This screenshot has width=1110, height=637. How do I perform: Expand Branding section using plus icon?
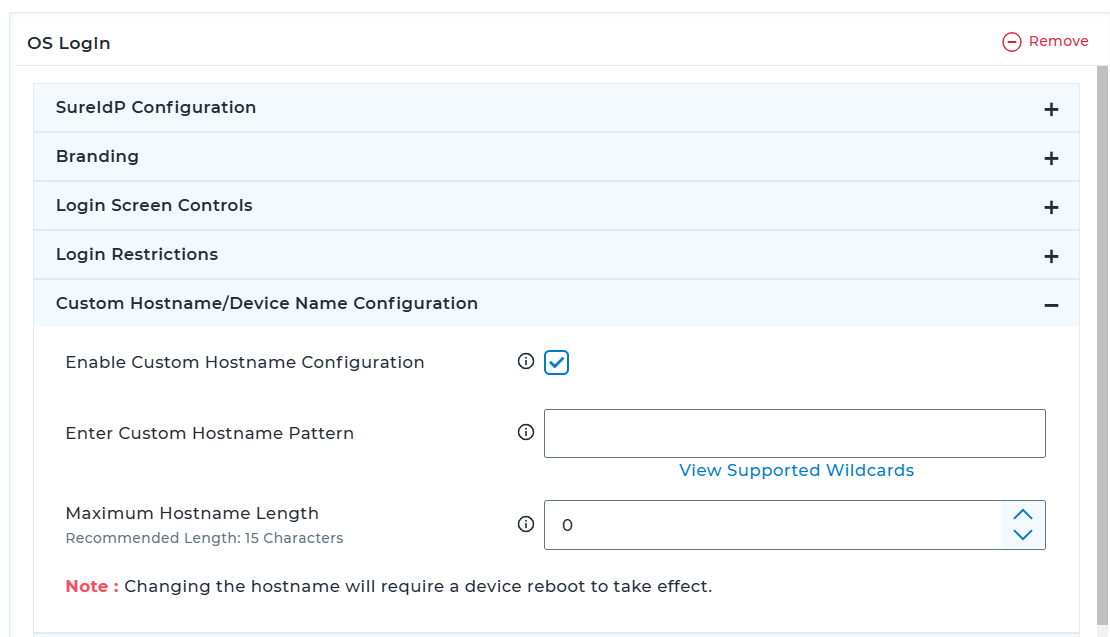1051,158
